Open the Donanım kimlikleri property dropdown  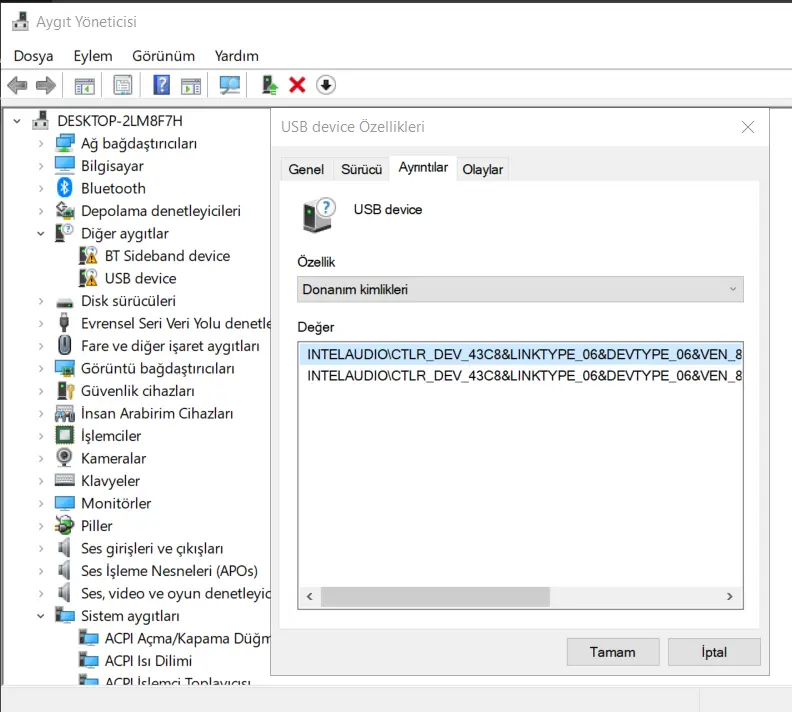pos(520,289)
